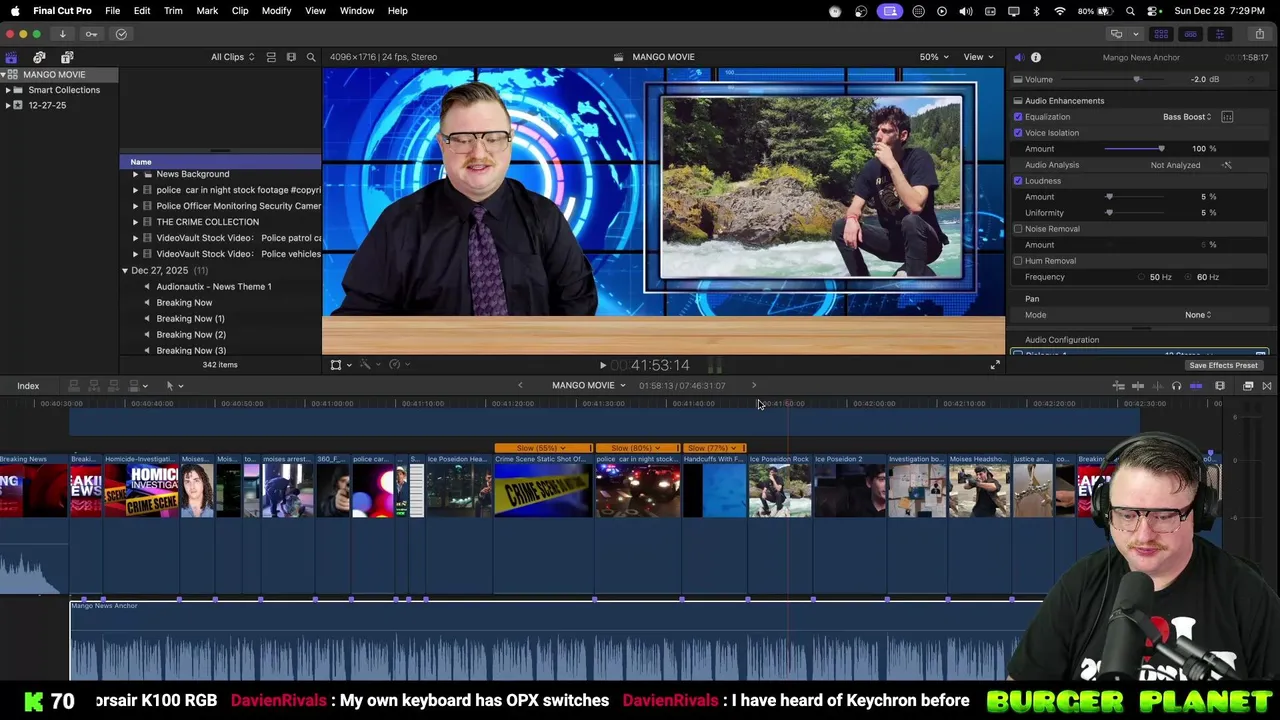Expand the Smart Collections folder
This screenshot has width=1280, height=720.
pyautogui.click(x=8, y=90)
